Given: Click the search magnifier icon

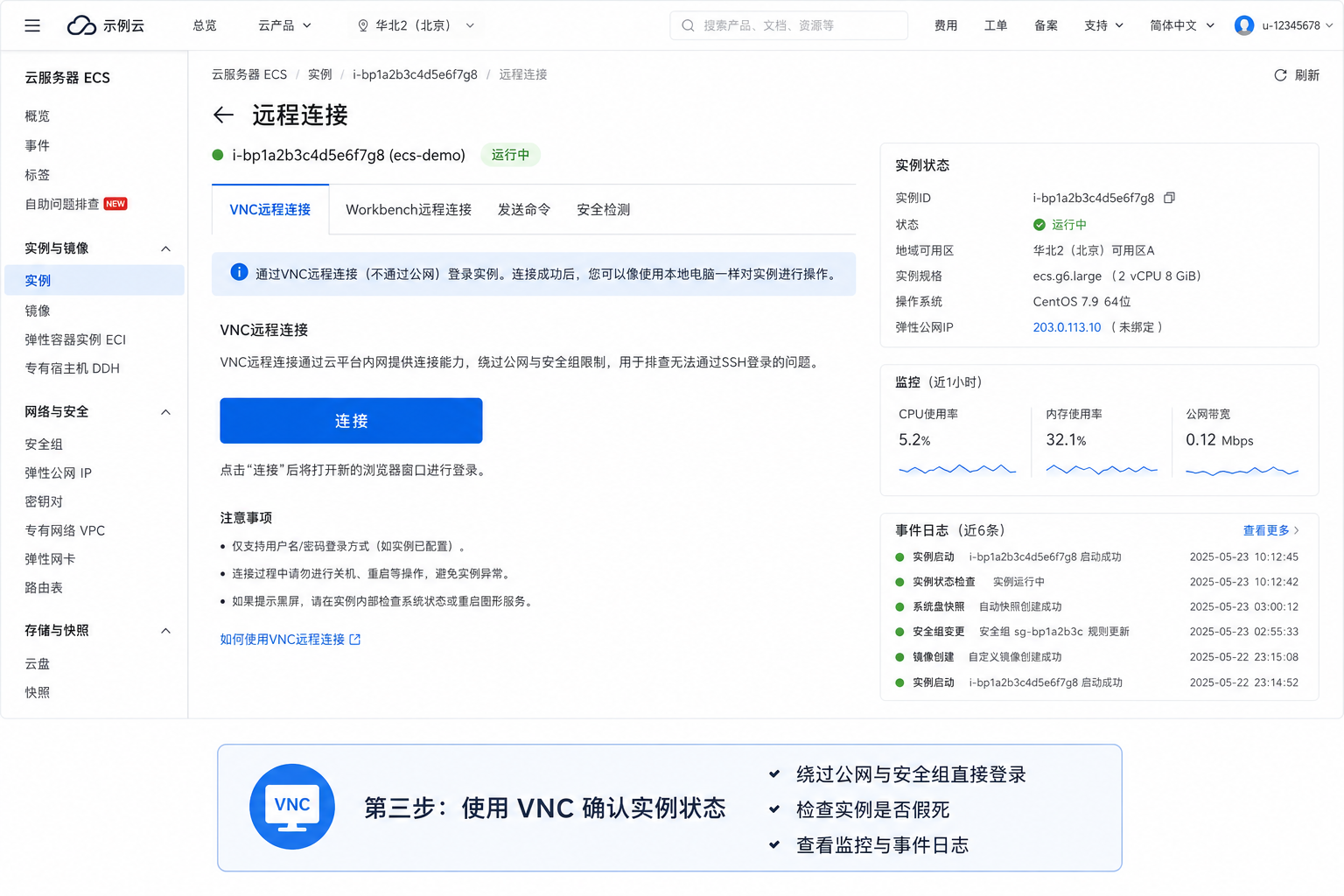Looking at the screenshot, I should coord(689,25).
